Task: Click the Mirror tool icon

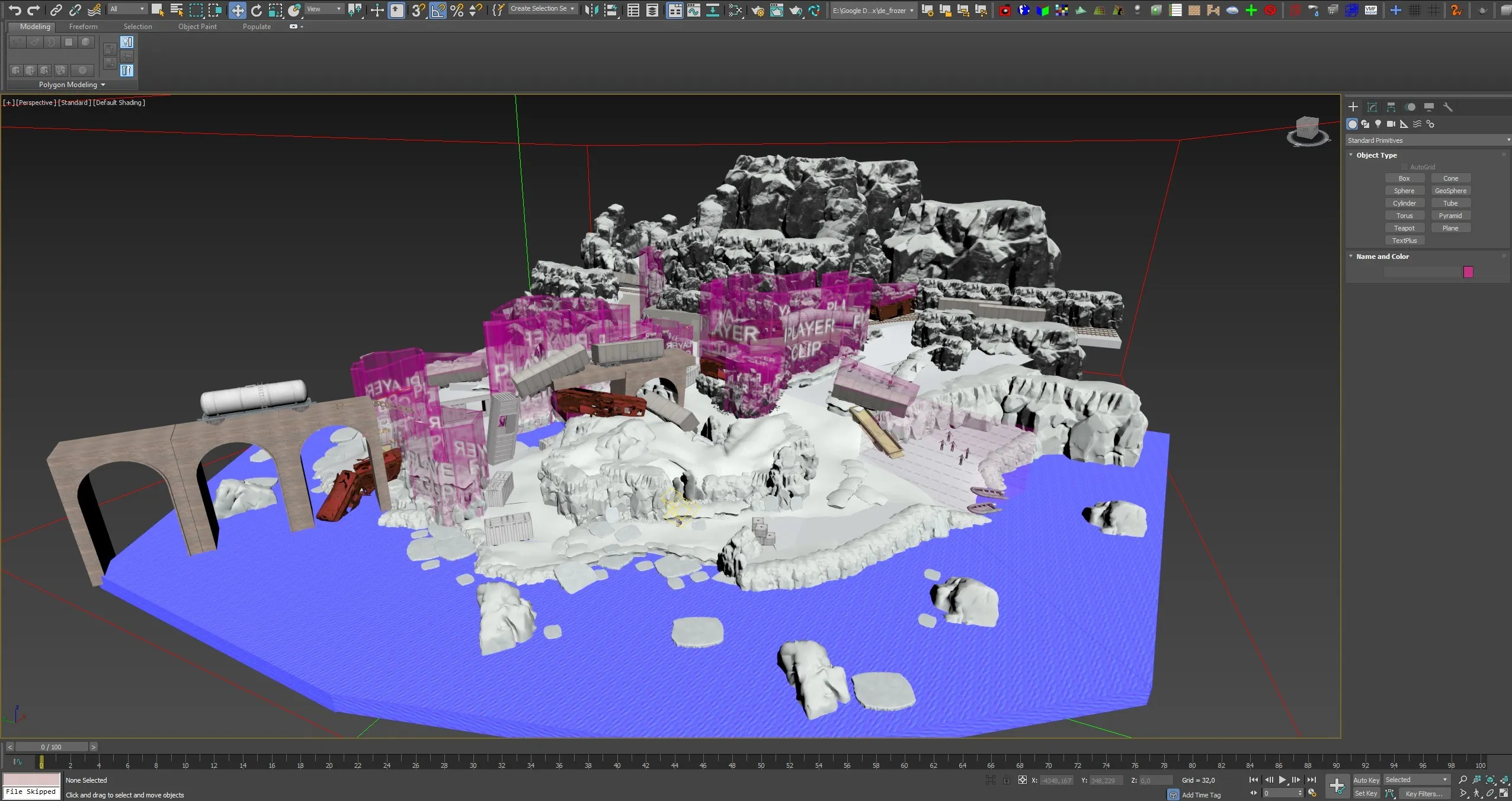Action: point(591,10)
